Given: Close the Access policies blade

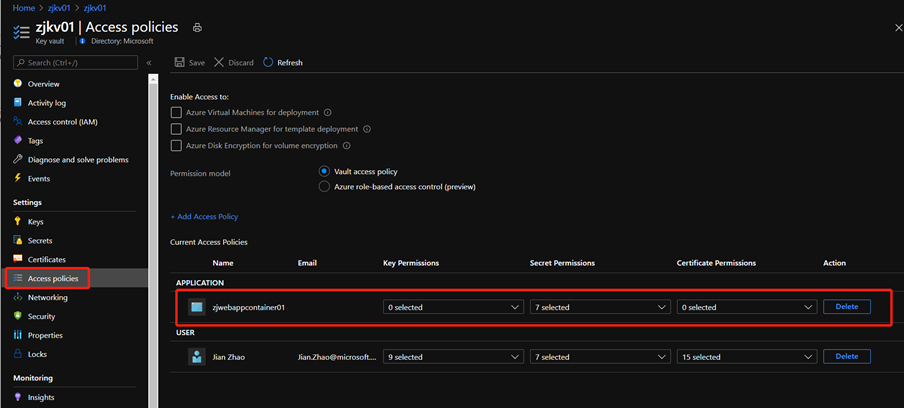Looking at the screenshot, I should pyautogui.click(x=897, y=27).
